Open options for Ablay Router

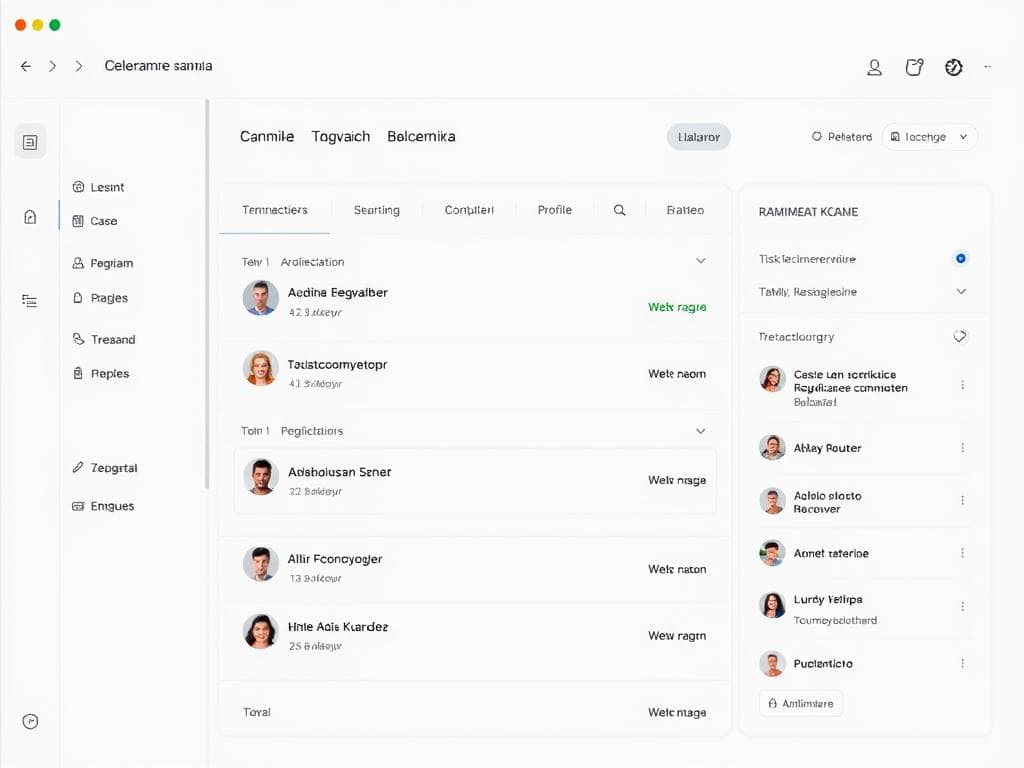[x=963, y=448]
